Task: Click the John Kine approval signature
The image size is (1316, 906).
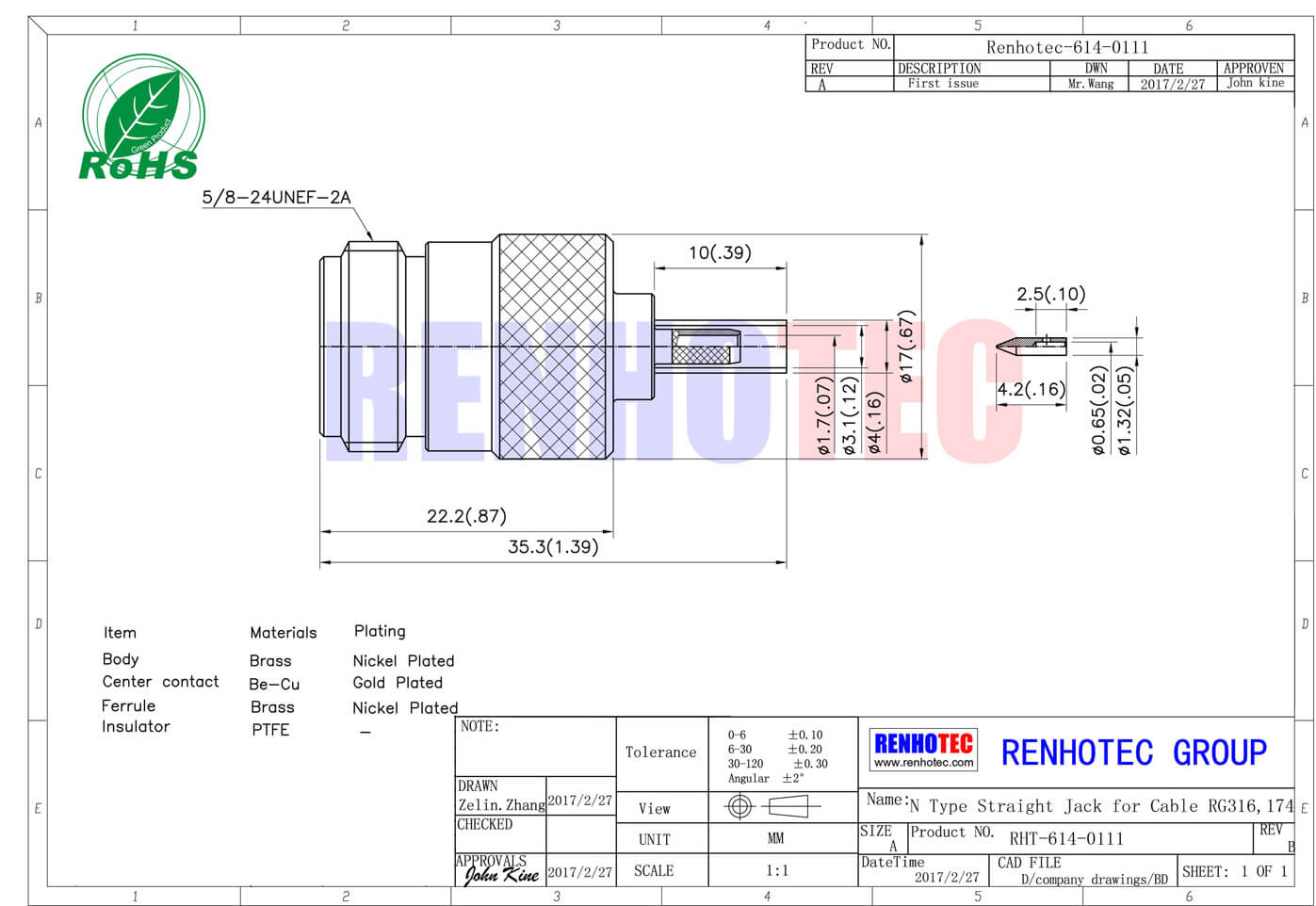Action: pyautogui.click(x=500, y=875)
